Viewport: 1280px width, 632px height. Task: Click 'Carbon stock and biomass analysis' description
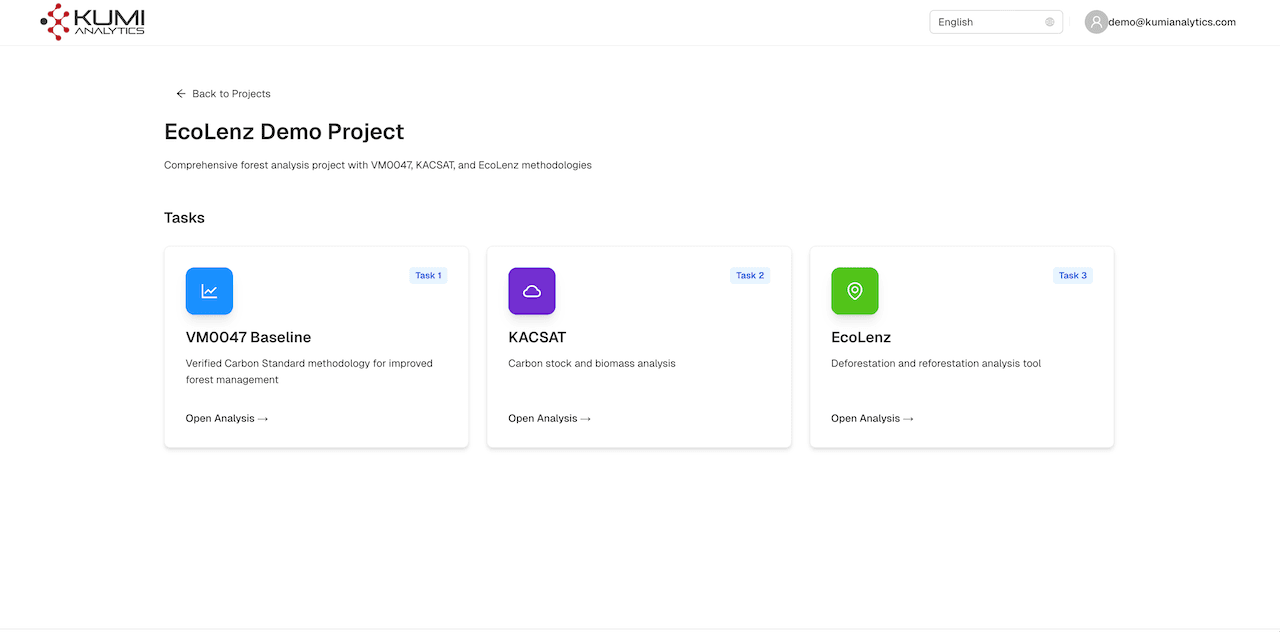click(x=592, y=364)
